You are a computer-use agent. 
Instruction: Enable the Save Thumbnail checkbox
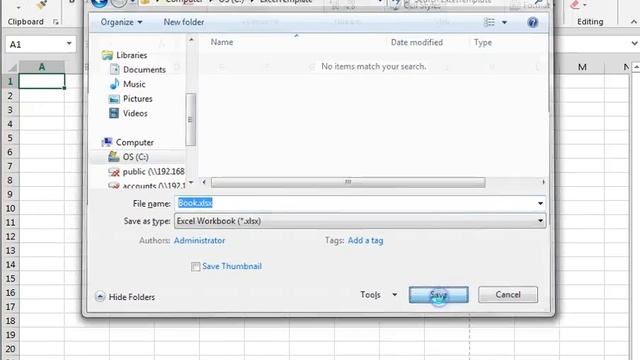click(196, 267)
